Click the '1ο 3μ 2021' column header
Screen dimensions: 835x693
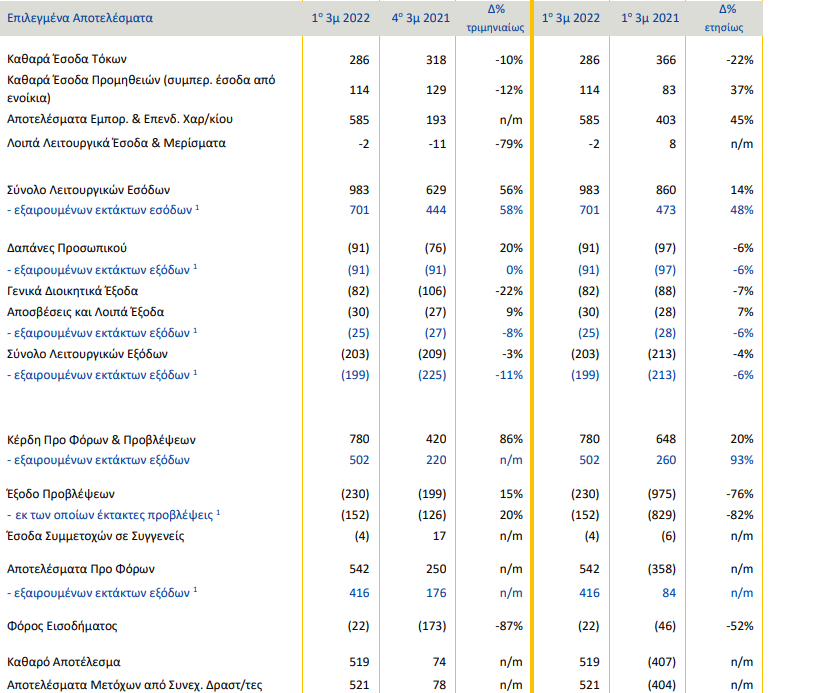(x=650, y=19)
